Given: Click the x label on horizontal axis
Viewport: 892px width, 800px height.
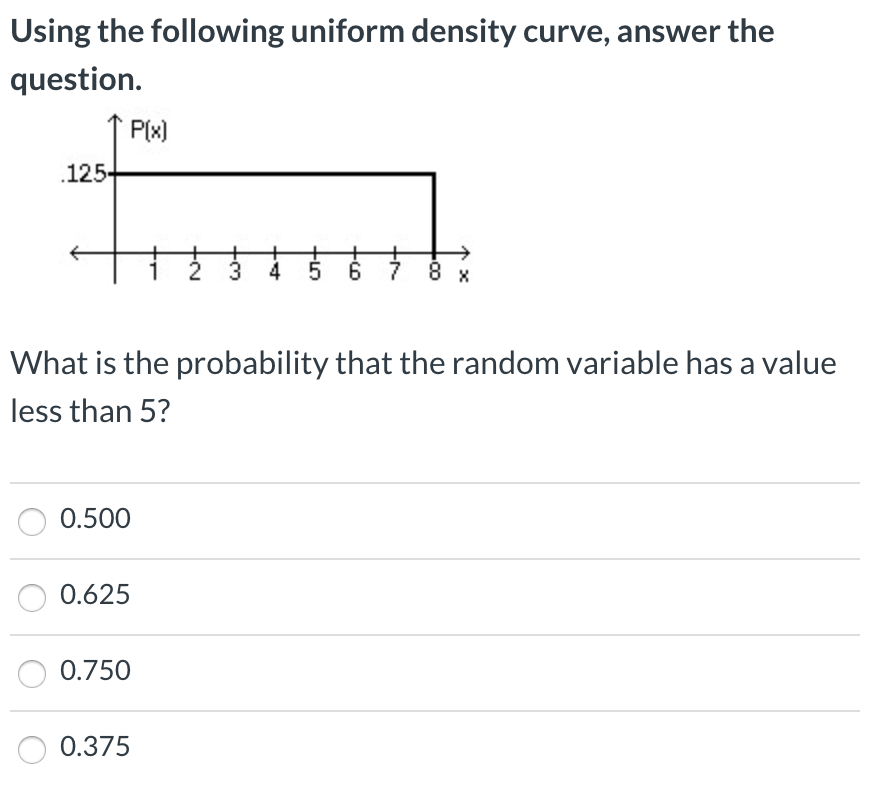Looking at the screenshot, I should (x=463, y=272).
